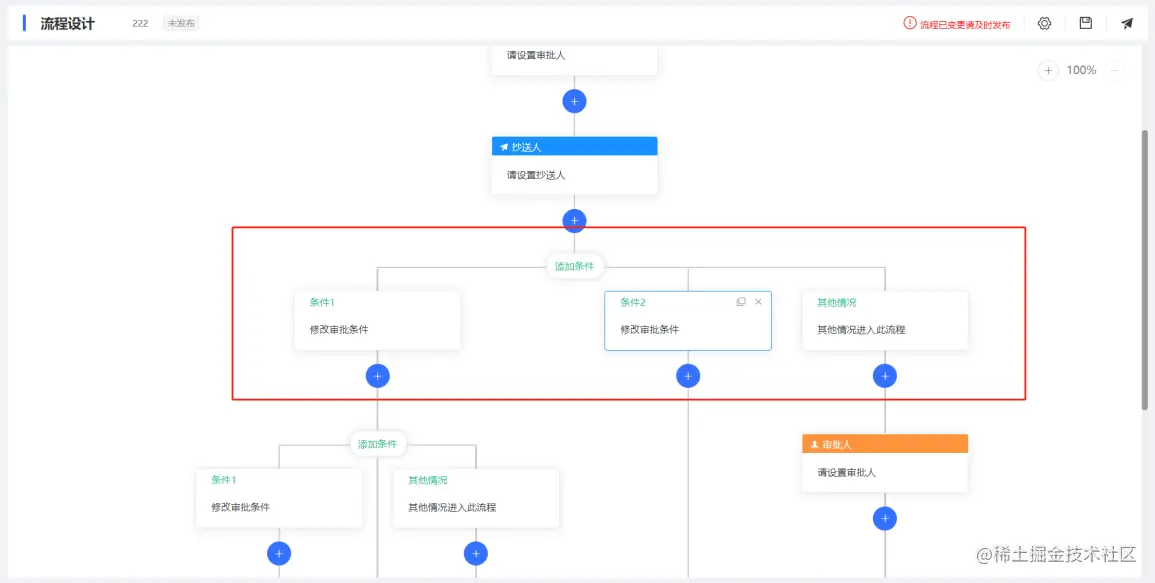Click 其他情况进入此流程 text above 审批人 node
1155x583 pixels.
[x=861, y=329]
